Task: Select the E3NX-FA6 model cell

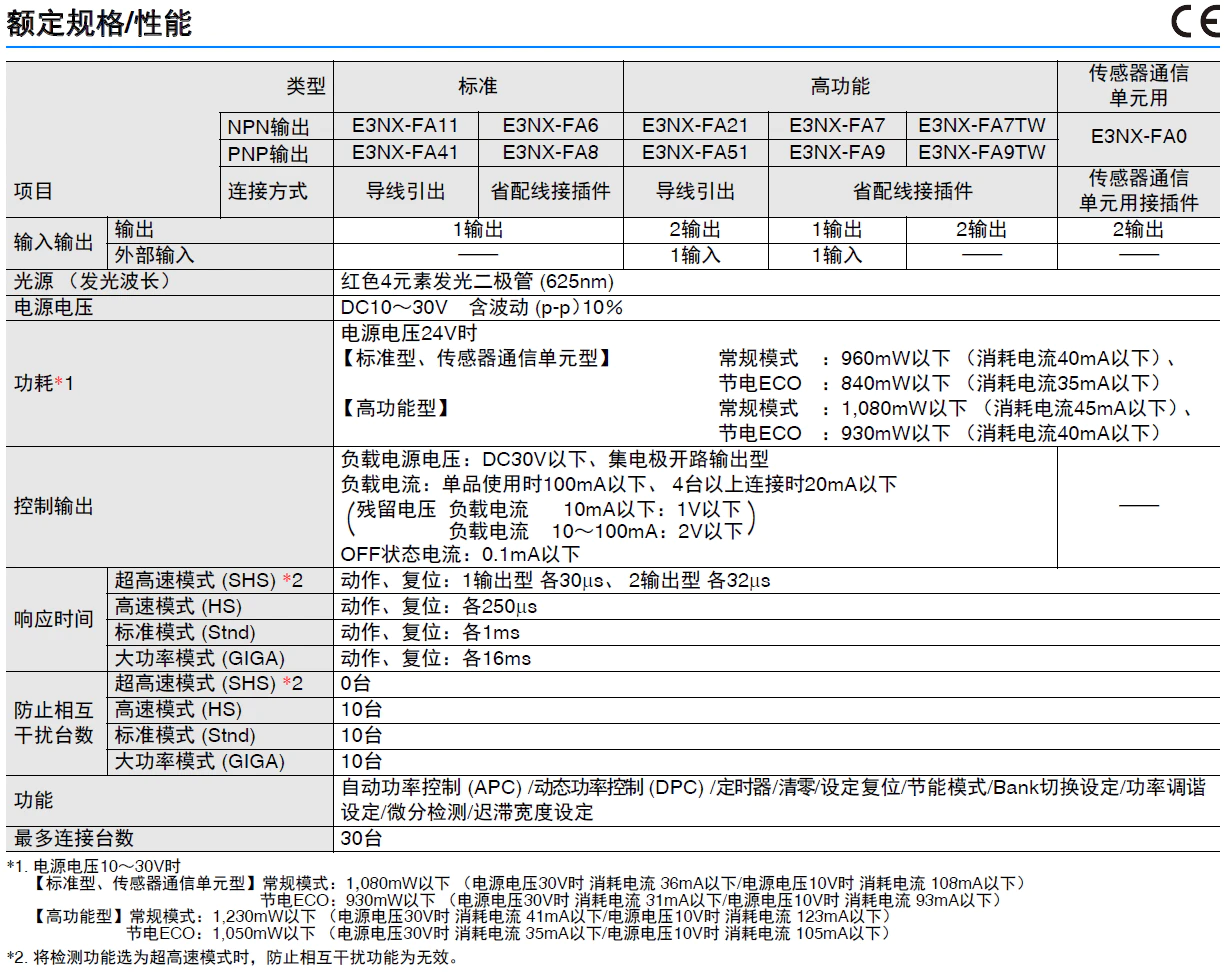Action: [550, 126]
